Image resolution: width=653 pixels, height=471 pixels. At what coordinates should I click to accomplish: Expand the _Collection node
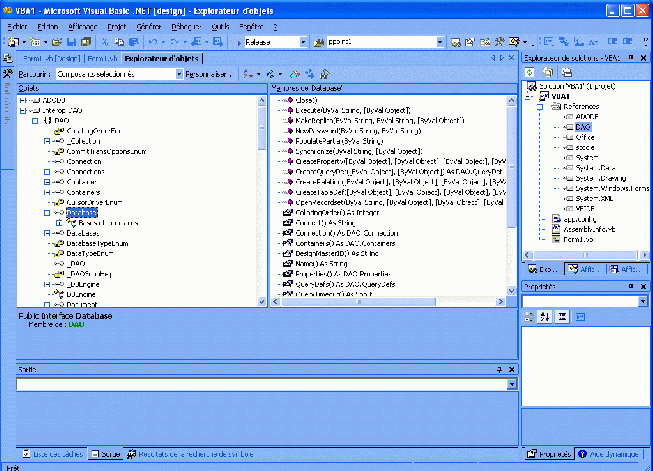(47, 141)
